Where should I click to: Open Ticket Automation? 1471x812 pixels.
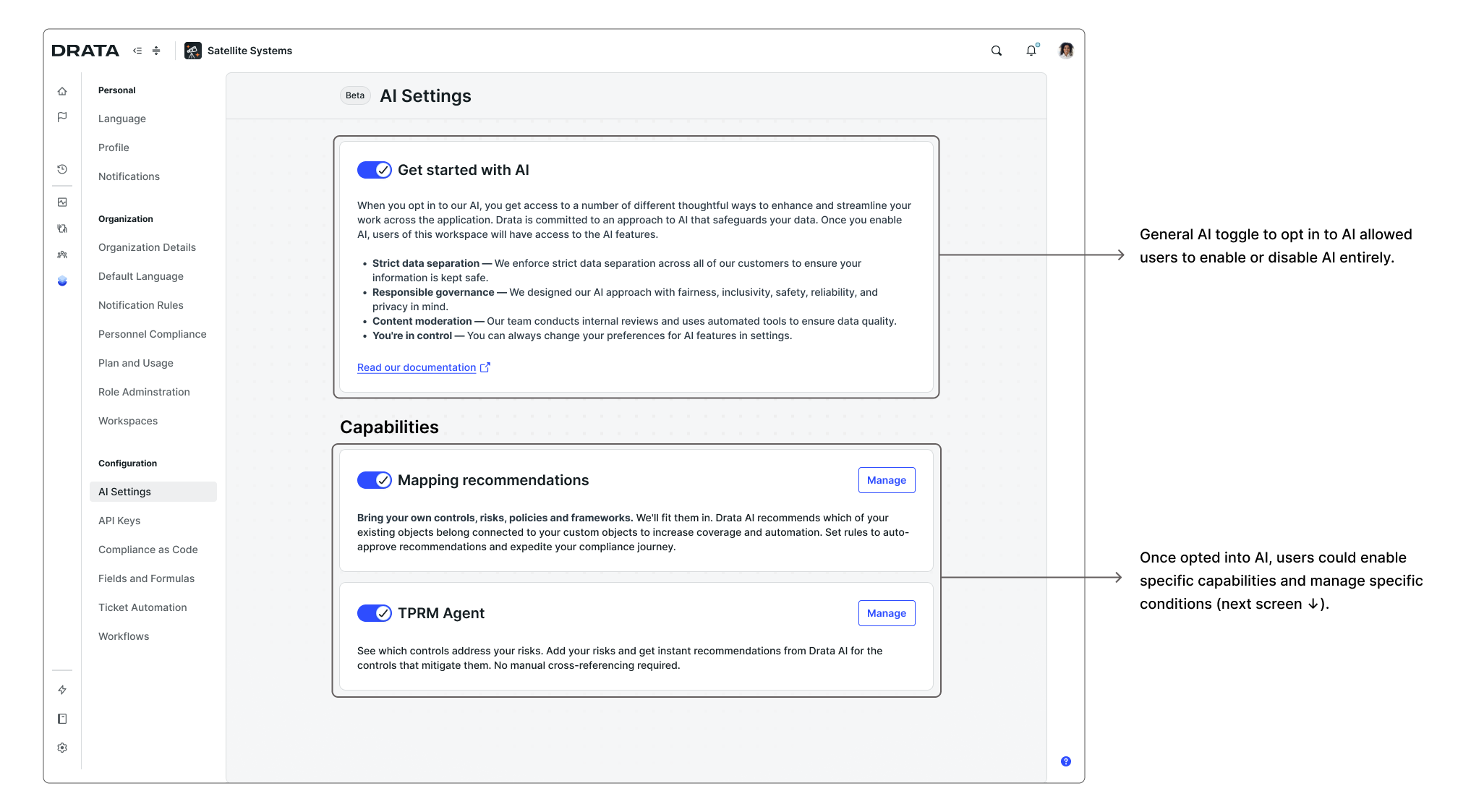coord(142,607)
